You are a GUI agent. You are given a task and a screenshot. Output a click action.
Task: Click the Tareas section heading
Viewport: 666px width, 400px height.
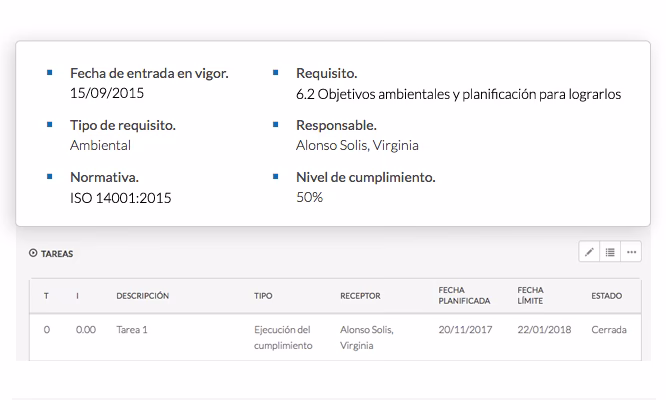pos(57,254)
